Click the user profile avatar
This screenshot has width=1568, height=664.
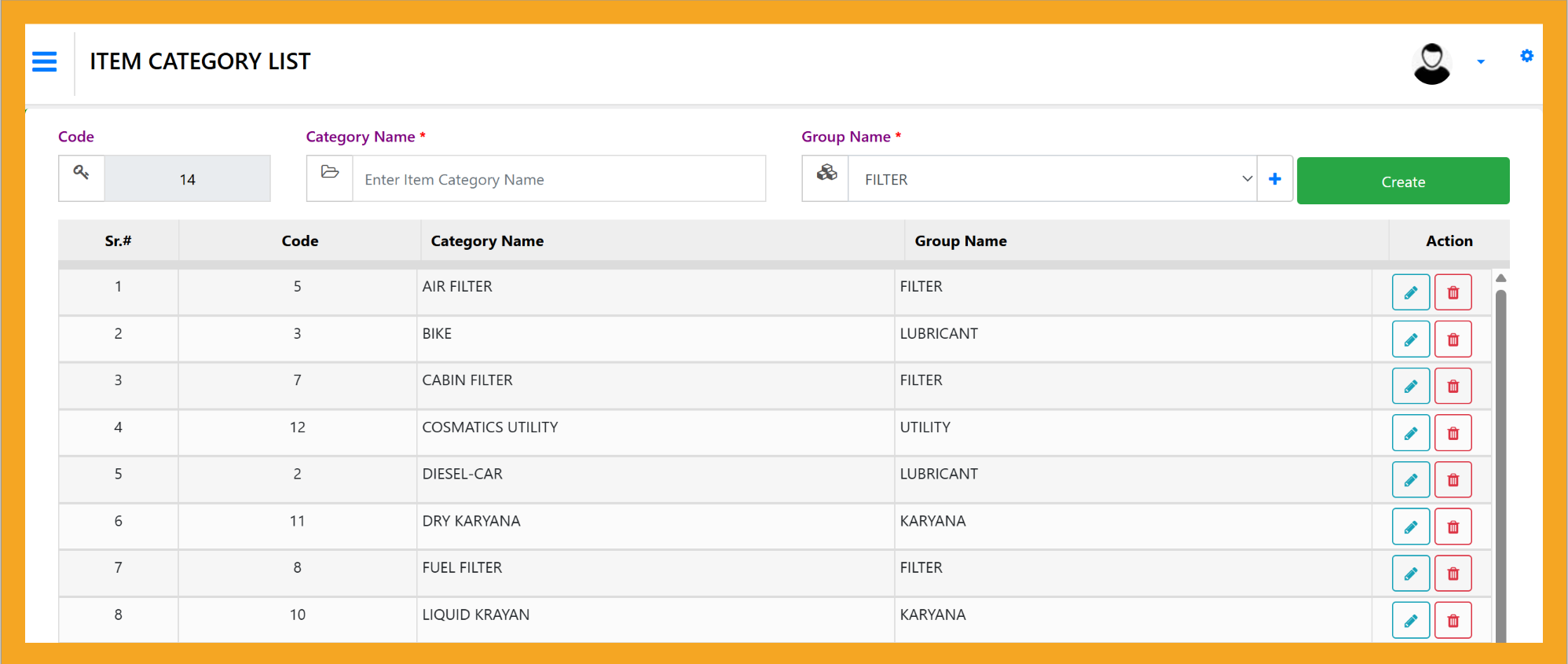point(1431,63)
